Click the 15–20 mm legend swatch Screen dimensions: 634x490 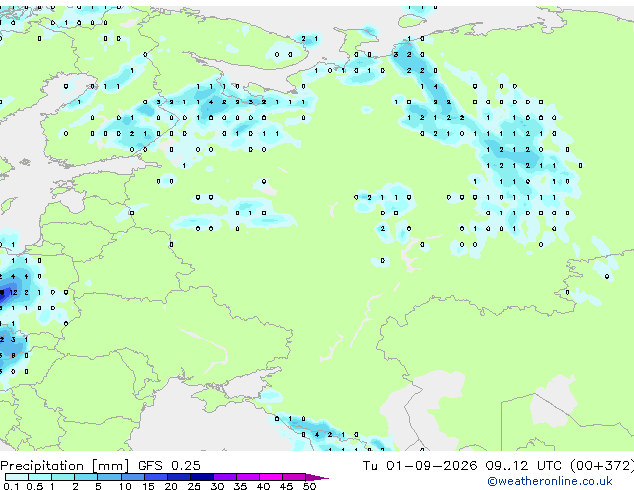[x=155, y=477]
